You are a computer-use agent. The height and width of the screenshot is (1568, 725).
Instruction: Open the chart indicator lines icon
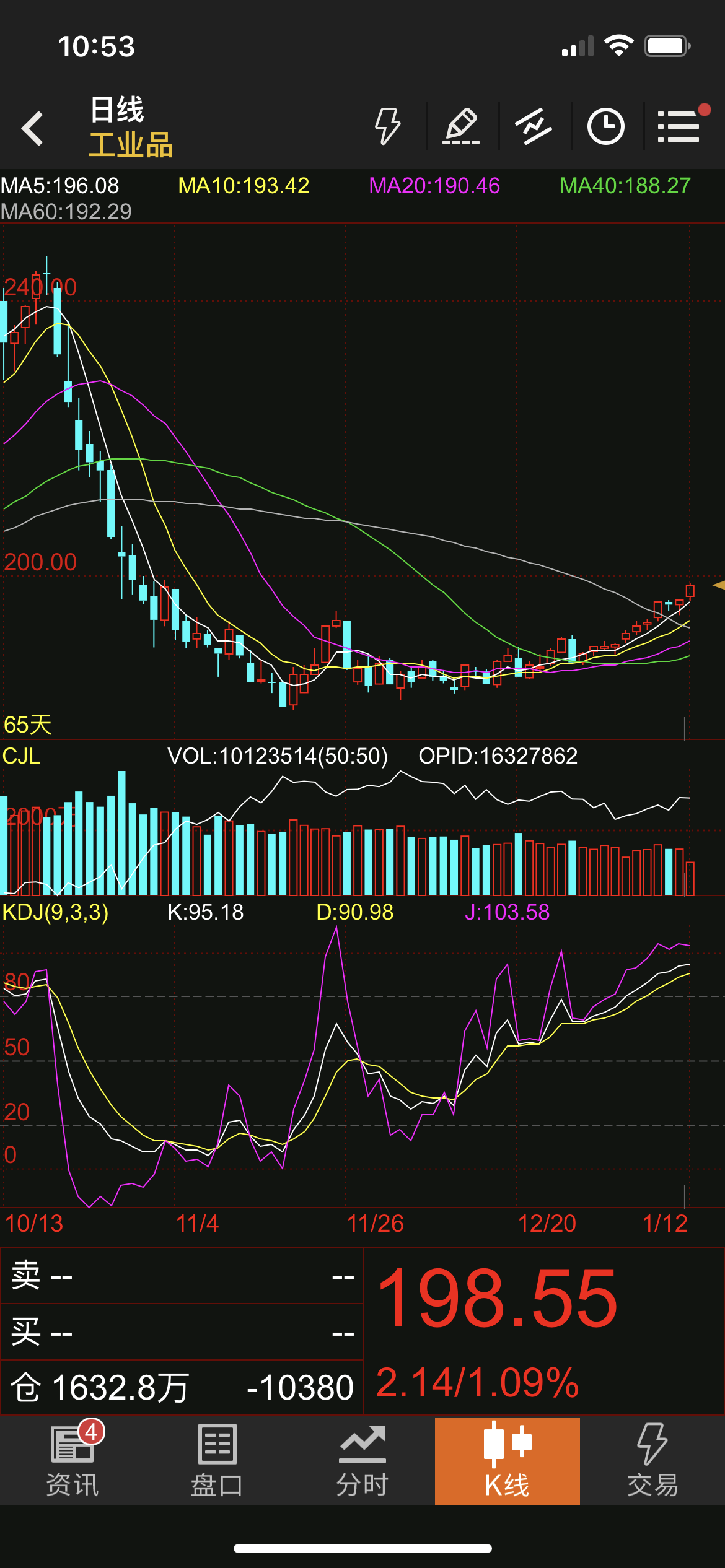[x=534, y=127]
